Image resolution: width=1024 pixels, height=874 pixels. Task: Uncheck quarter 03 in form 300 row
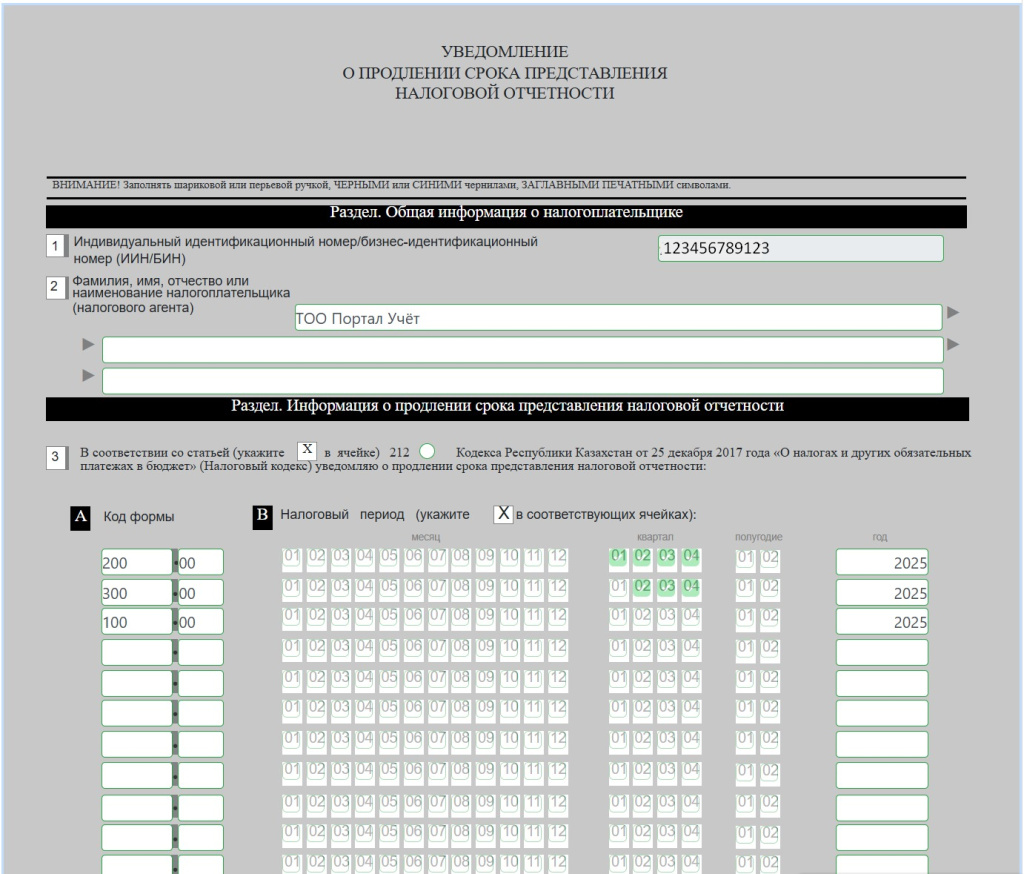click(x=666, y=588)
